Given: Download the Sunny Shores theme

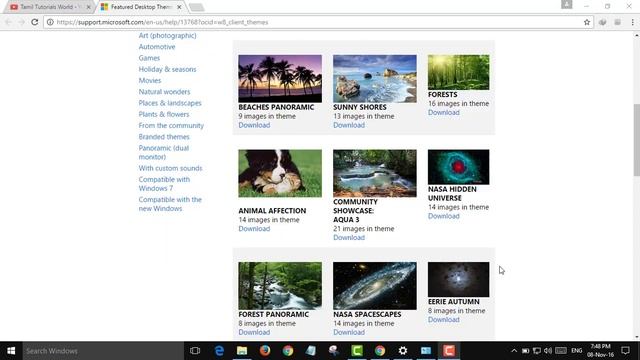Looking at the screenshot, I should tap(349, 125).
